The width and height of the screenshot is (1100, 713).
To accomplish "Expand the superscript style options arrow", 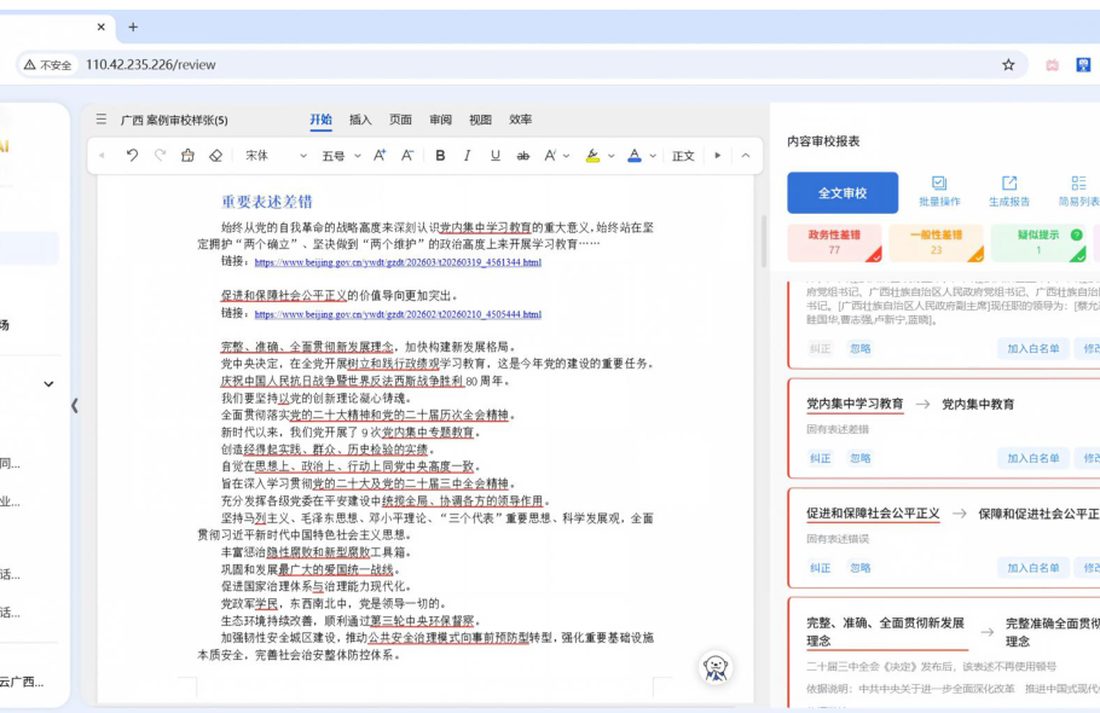I will (567, 156).
